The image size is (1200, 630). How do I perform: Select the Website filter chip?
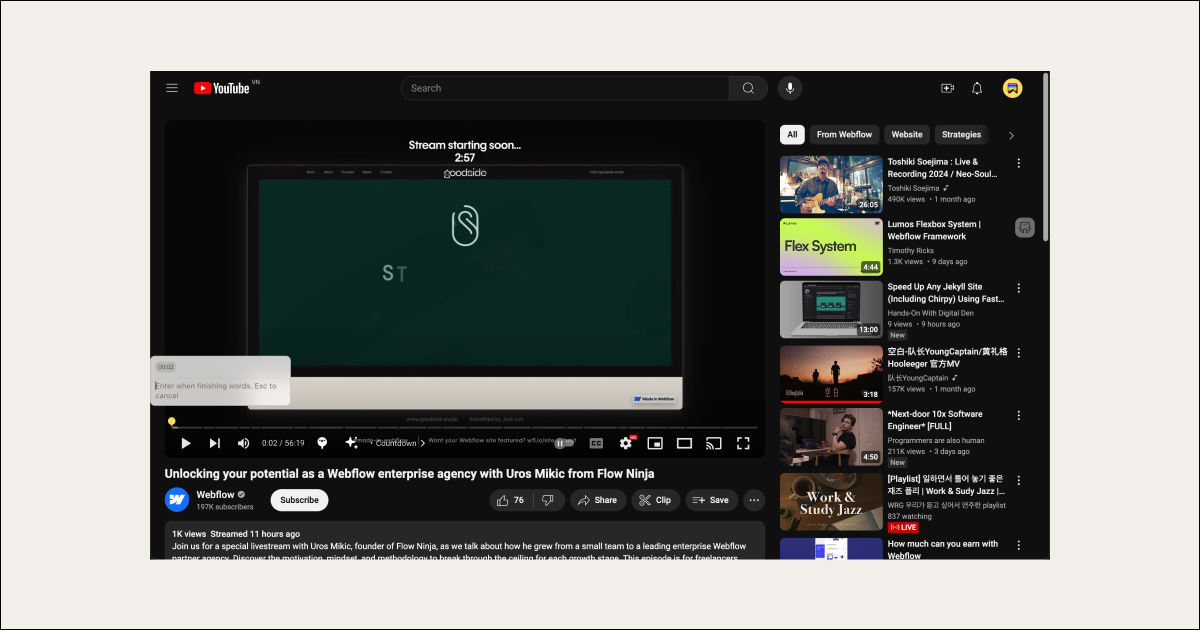tap(907, 135)
